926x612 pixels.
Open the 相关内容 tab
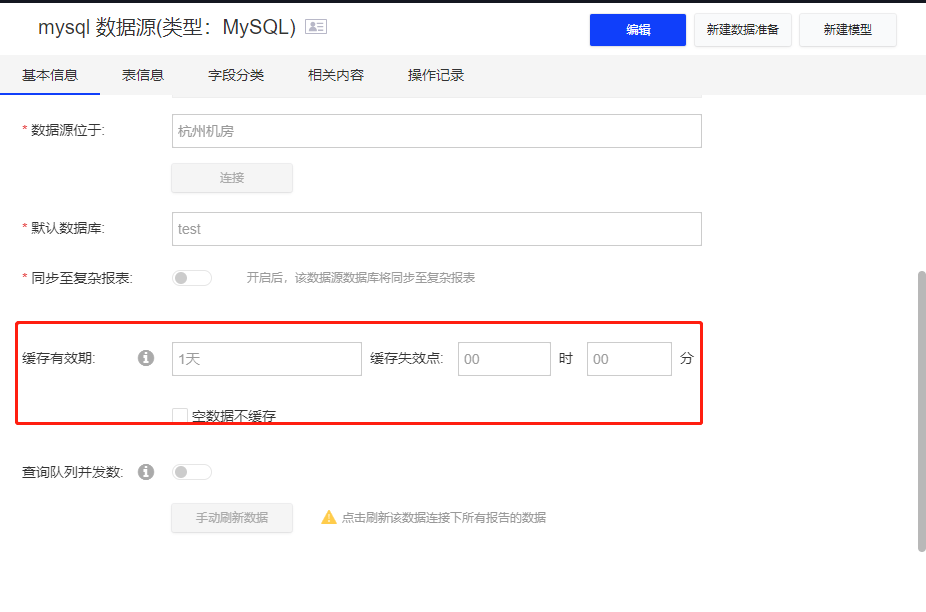point(335,74)
